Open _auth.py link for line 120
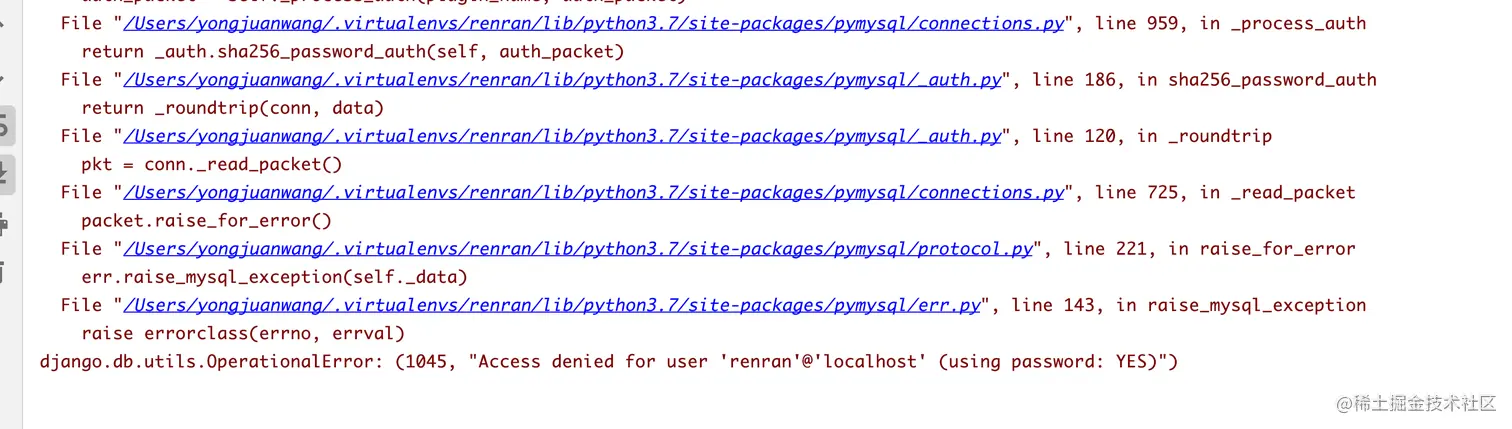The width and height of the screenshot is (1512, 429). [561, 136]
